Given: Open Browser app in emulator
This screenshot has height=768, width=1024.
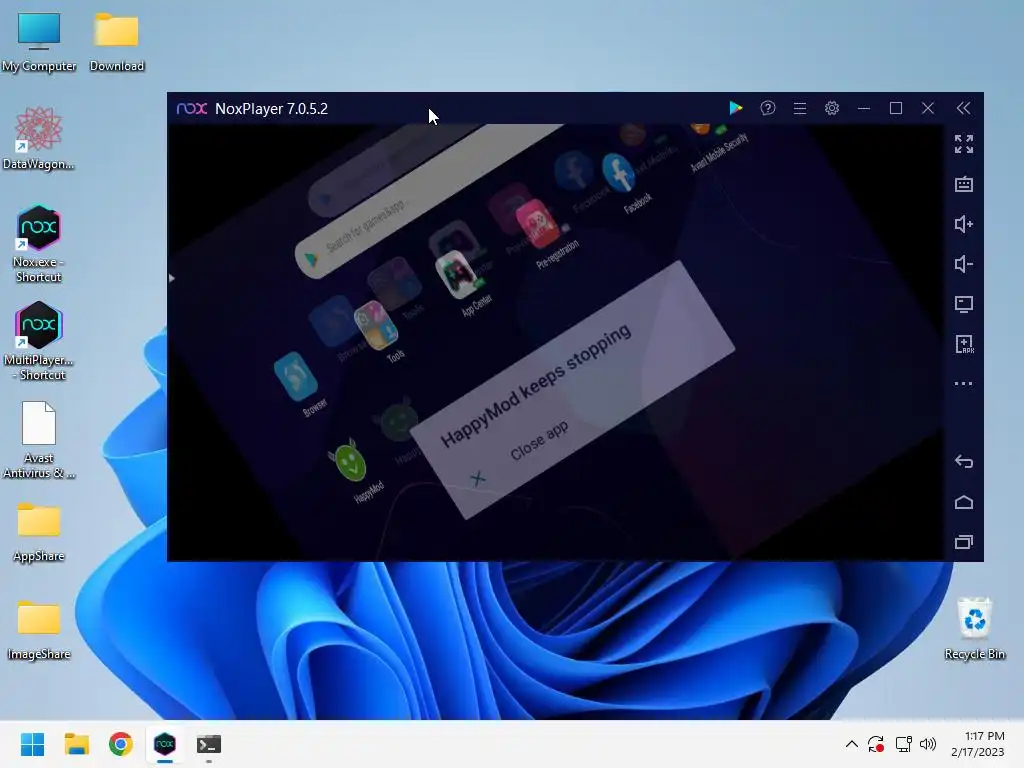Looking at the screenshot, I should click(x=296, y=376).
